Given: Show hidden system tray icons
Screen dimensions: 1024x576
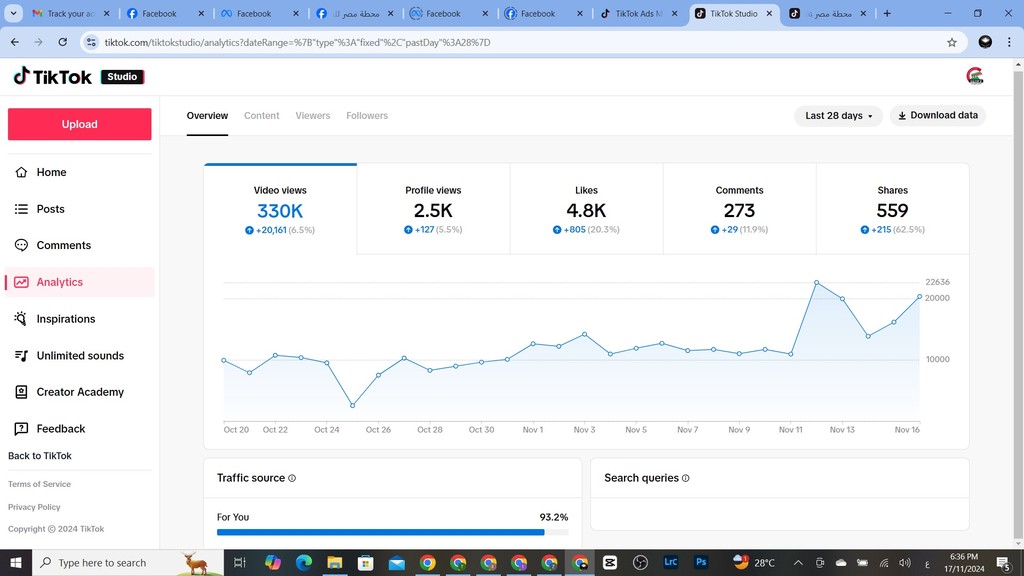Looking at the screenshot, I should coord(798,563).
